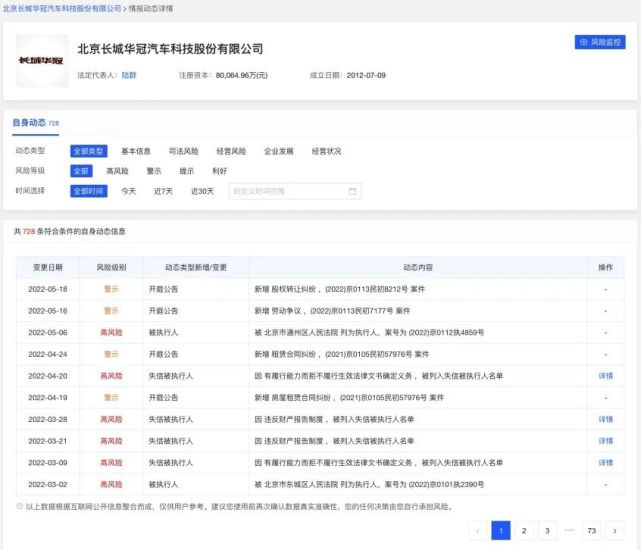Image resolution: width=641 pixels, height=550 pixels.
Task: Click the 动态内容 column header
Action: 418,267
